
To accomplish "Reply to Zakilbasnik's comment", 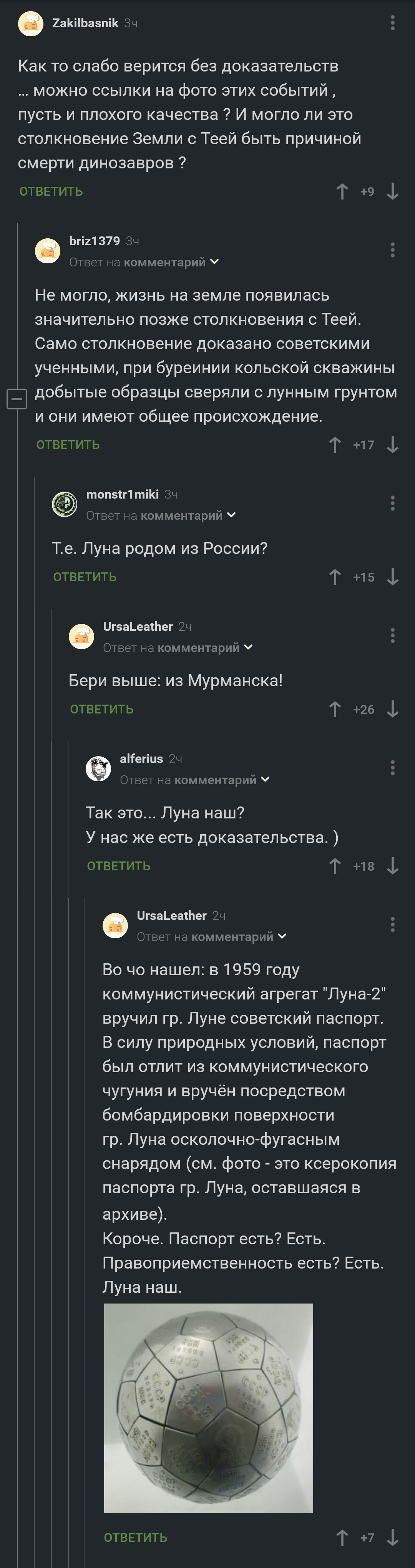I will pyautogui.click(x=51, y=192).
